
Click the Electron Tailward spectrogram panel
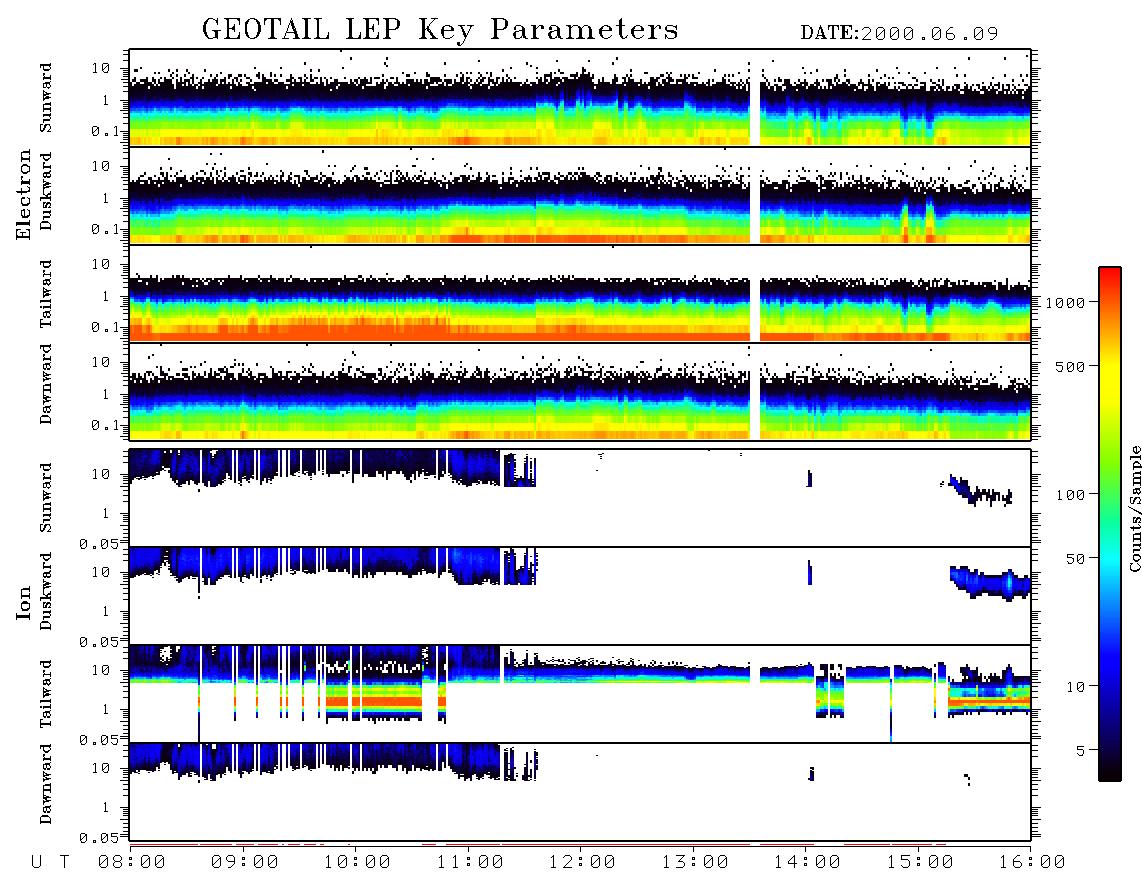point(580,294)
